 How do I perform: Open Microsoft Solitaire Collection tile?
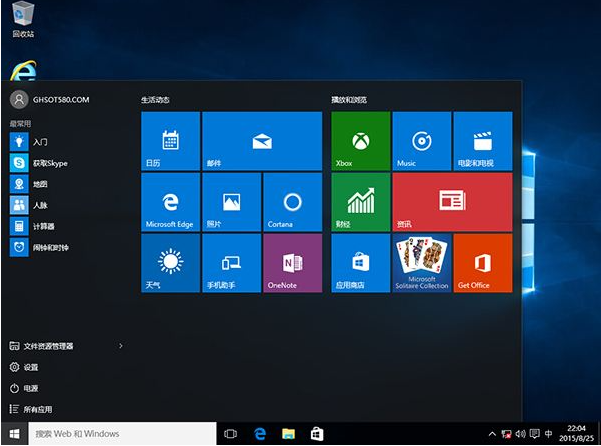421,263
